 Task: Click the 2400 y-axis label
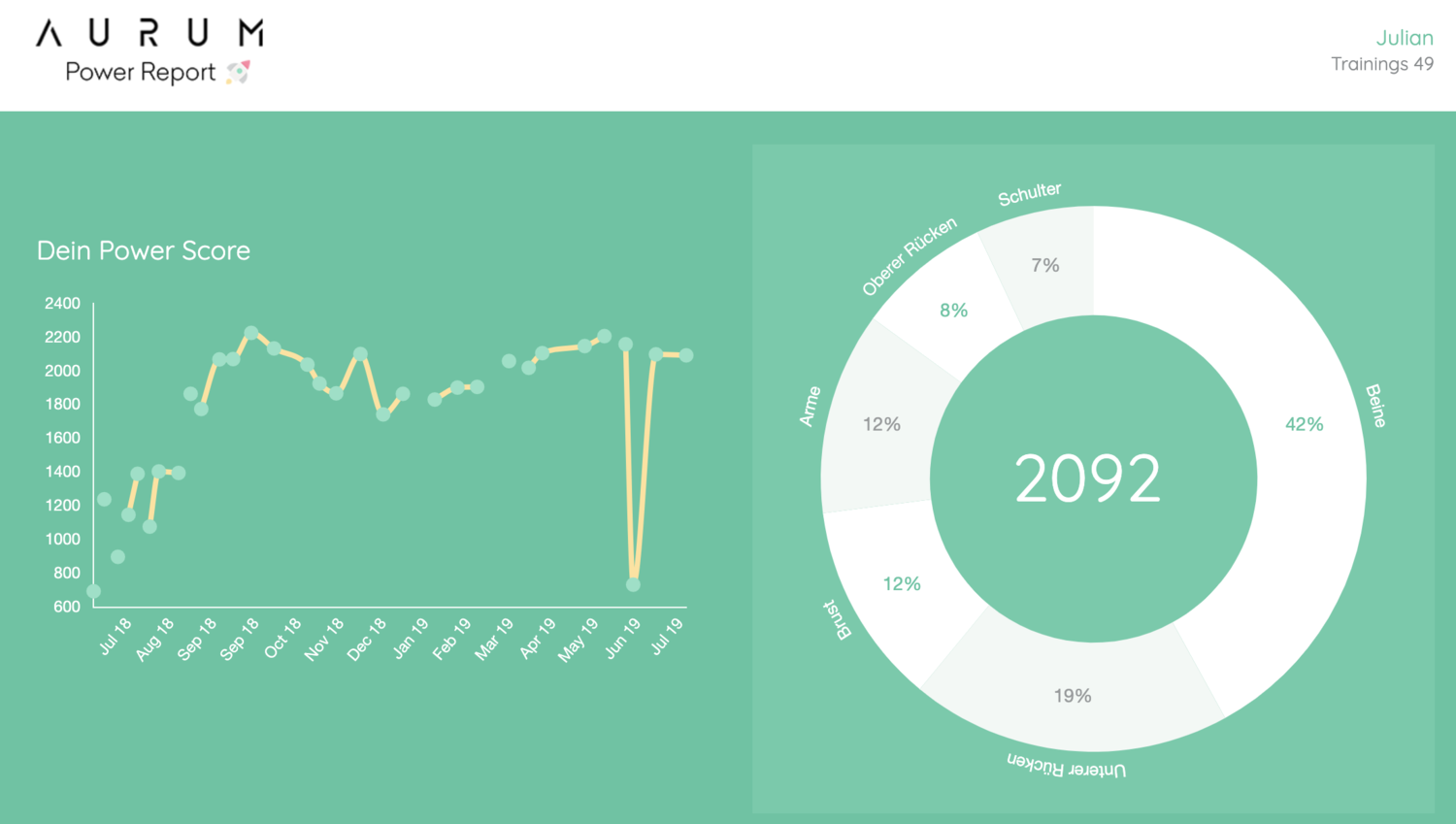[x=62, y=304]
